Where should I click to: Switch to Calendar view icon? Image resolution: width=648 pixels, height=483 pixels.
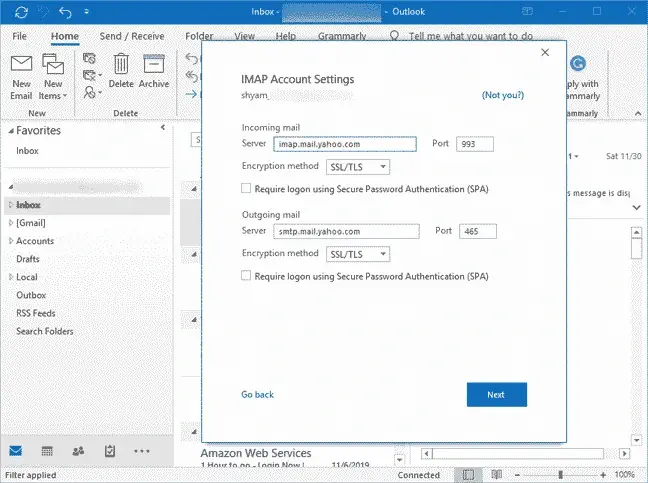[47, 451]
